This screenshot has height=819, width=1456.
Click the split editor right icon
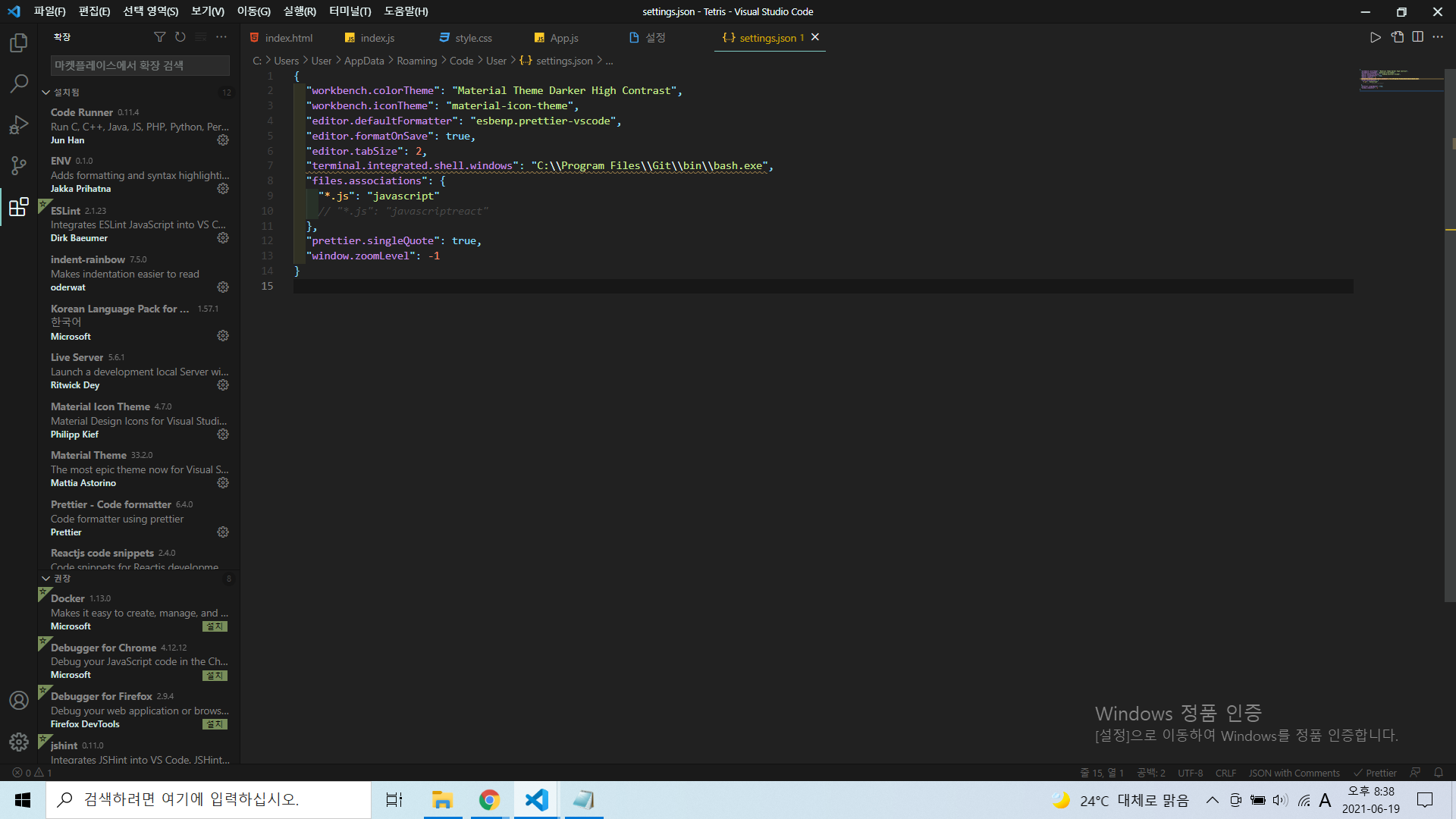pyautogui.click(x=1417, y=37)
